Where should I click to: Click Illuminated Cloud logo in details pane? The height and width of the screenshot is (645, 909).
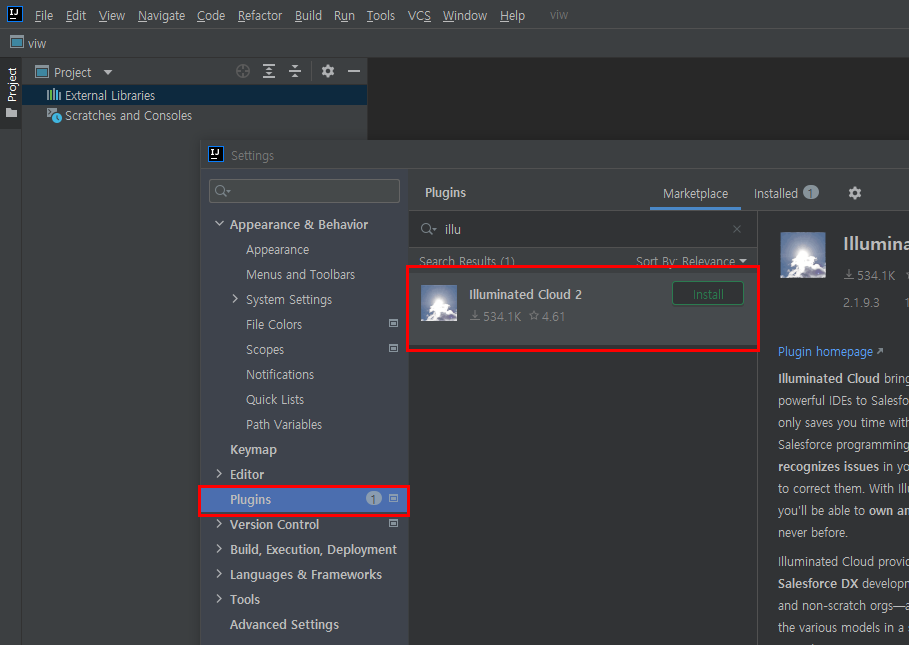pos(803,255)
